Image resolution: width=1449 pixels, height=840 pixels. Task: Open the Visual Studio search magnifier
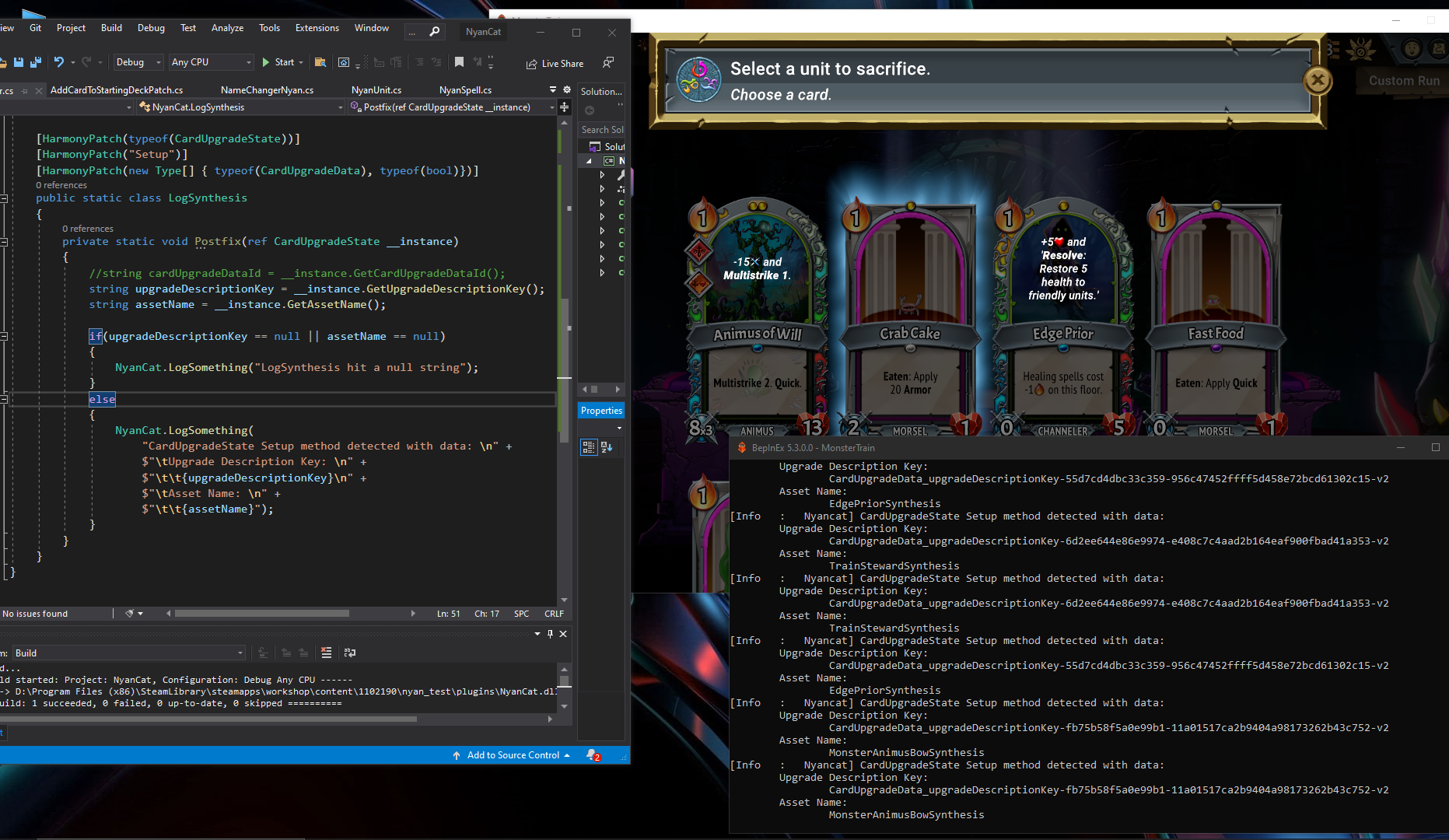pyautogui.click(x=435, y=31)
